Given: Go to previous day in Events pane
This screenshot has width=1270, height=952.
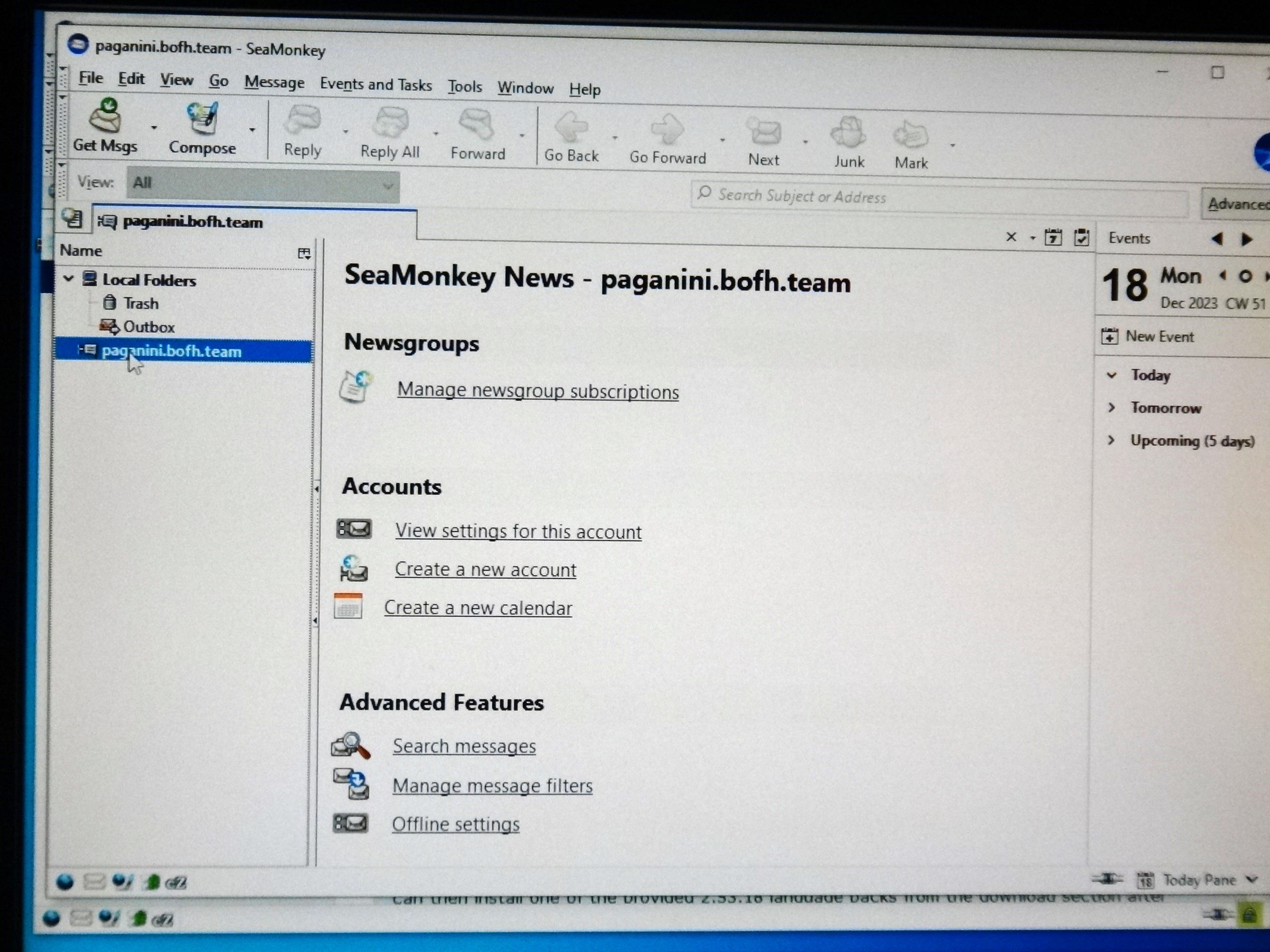Looking at the screenshot, I should pos(1217,238).
